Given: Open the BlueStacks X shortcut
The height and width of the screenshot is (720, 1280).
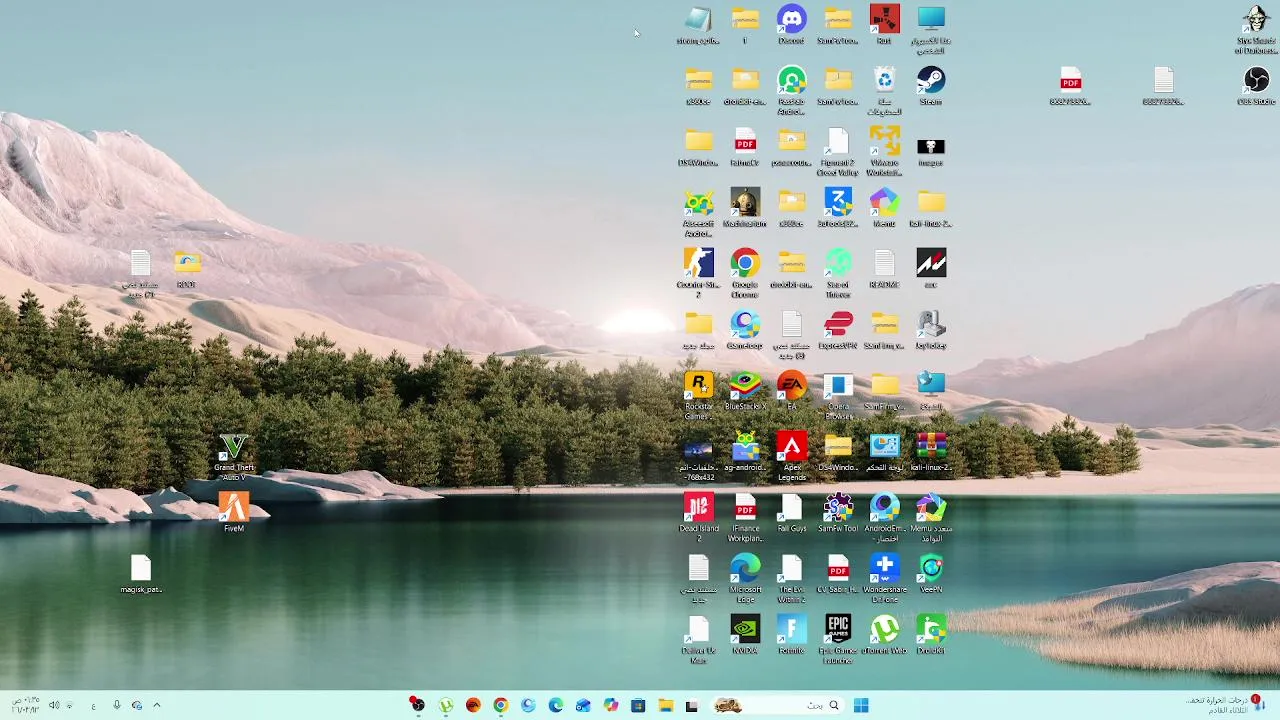Looking at the screenshot, I should point(745,391).
